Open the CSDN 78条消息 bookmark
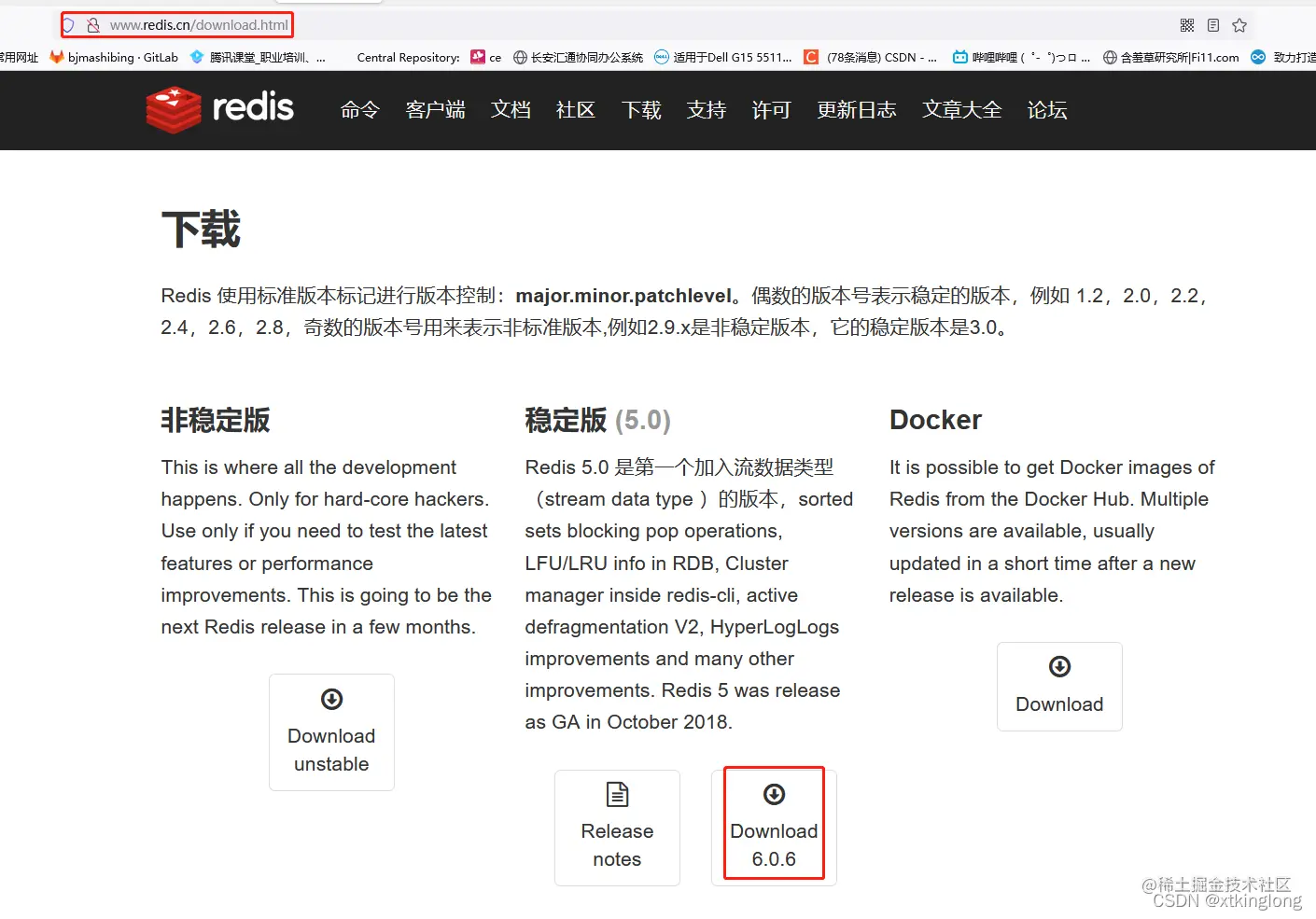Screen dimensions: 1316x919 [x=871, y=57]
